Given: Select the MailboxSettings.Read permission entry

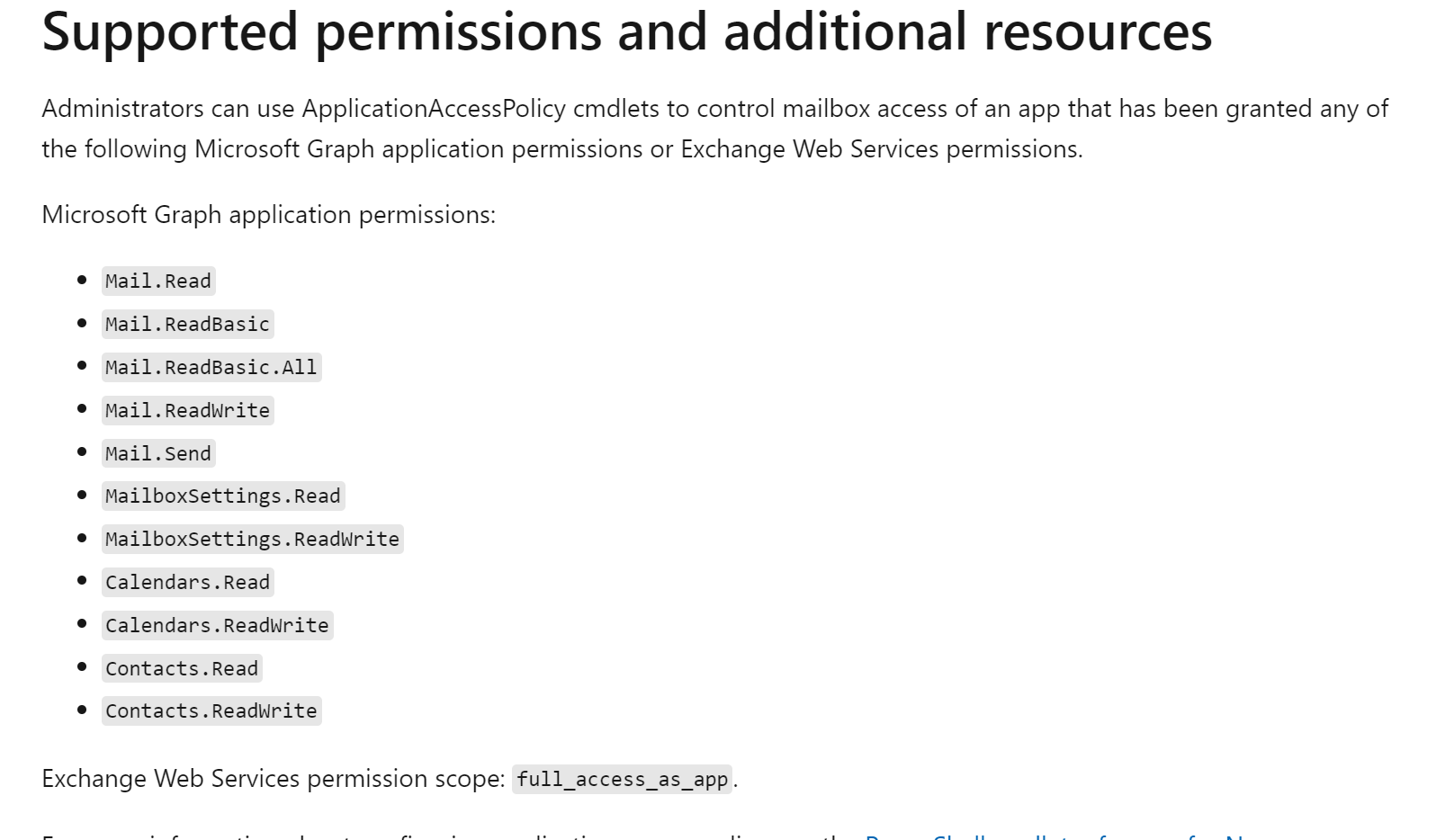Looking at the screenshot, I should [223, 496].
